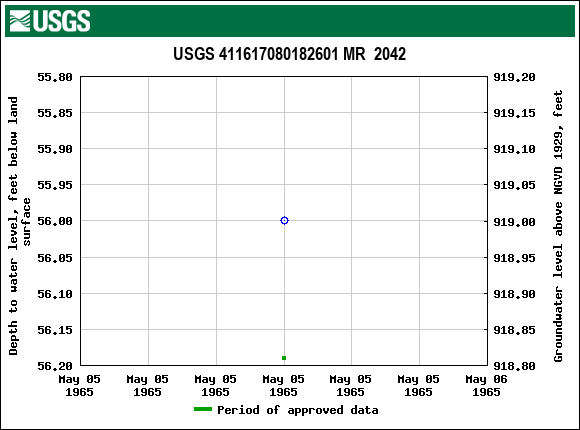
Task: Click the right axis label 919.20
Action: pos(514,77)
